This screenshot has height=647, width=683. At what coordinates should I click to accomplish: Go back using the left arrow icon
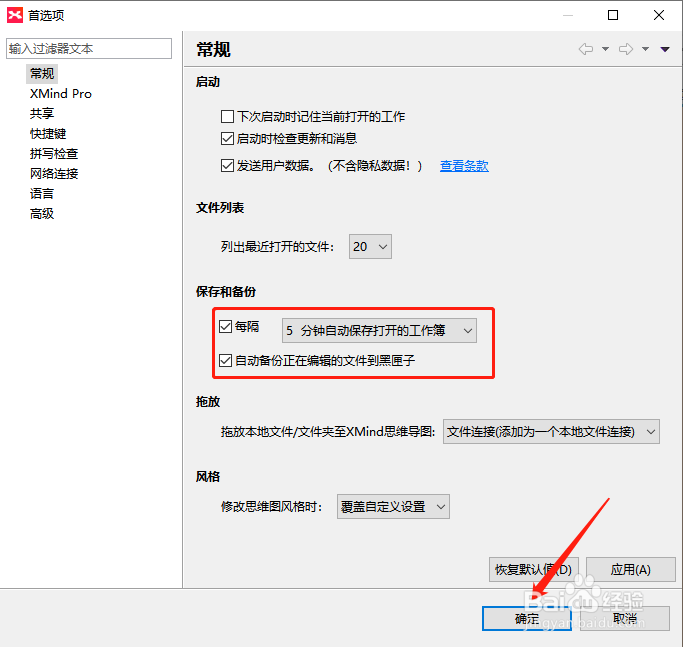(585, 49)
